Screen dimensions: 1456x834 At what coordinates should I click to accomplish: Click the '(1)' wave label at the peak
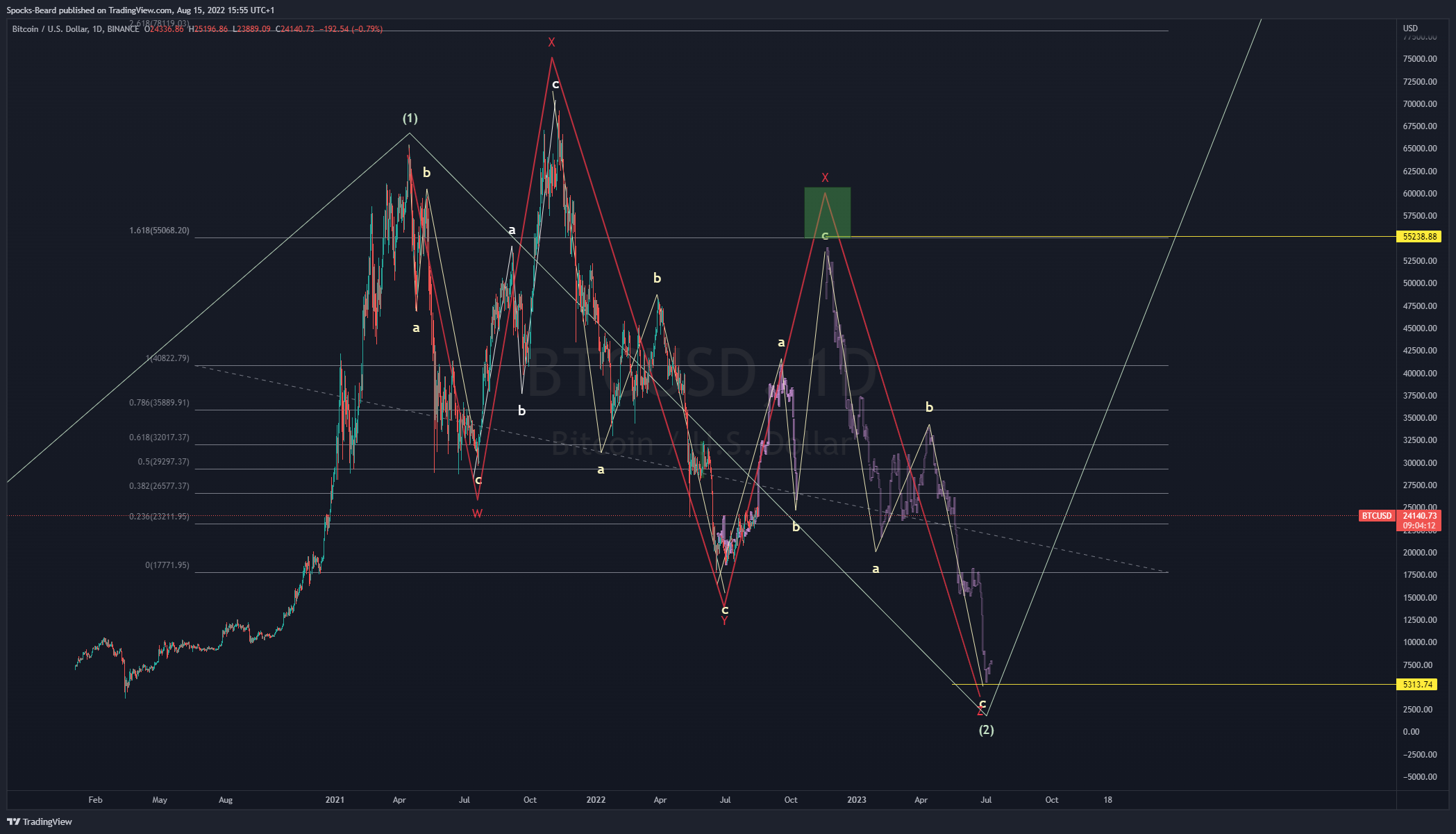pyautogui.click(x=410, y=118)
